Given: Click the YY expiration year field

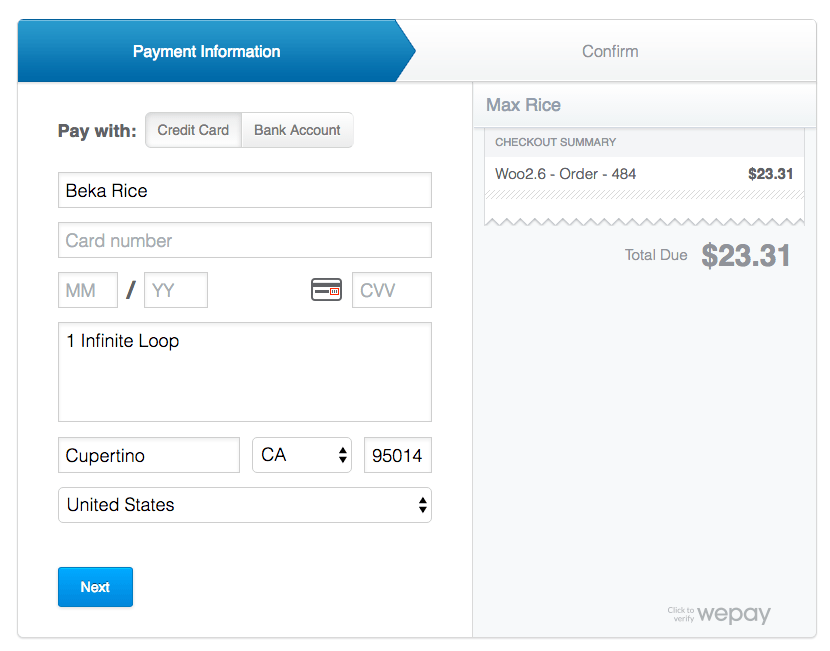Looking at the screenshot, I should point(176,290).
